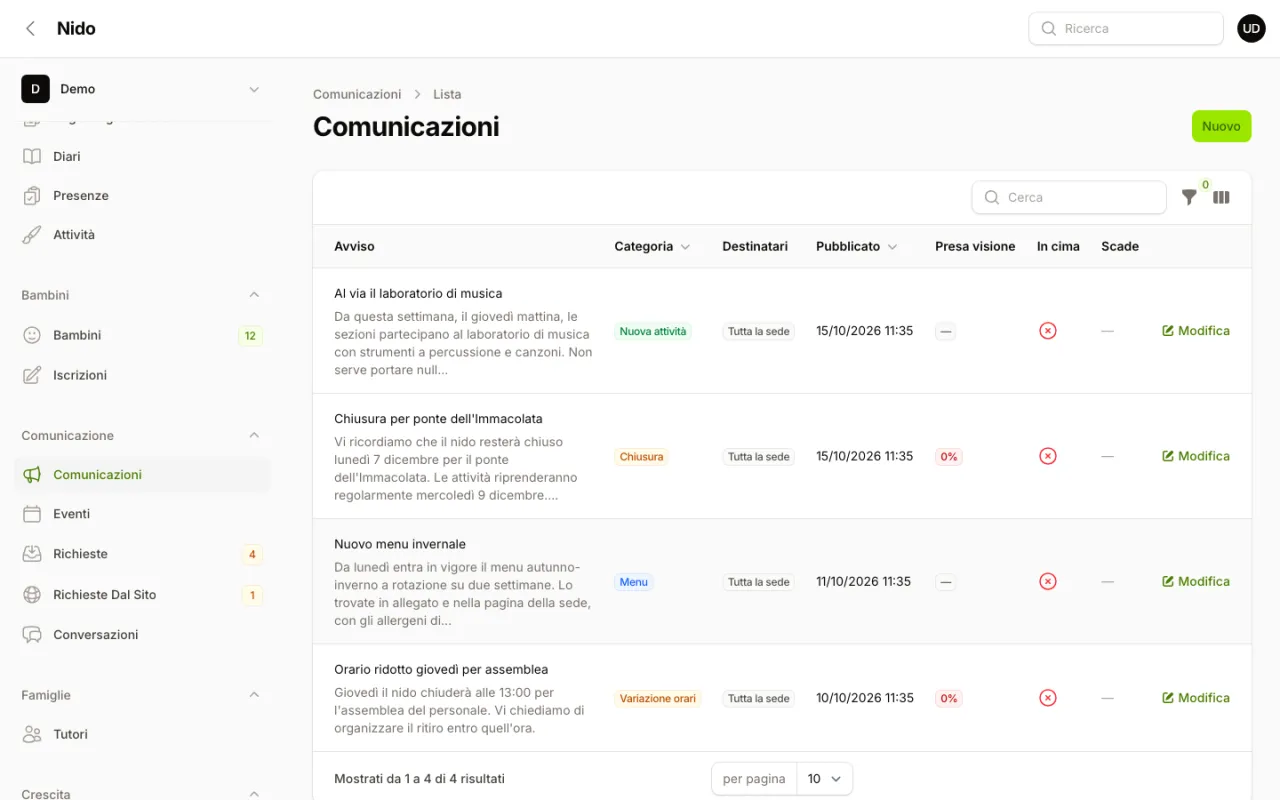Click the Richieste Dal Sito globe icon
The image size is (1280, 800).
point(33,594)
